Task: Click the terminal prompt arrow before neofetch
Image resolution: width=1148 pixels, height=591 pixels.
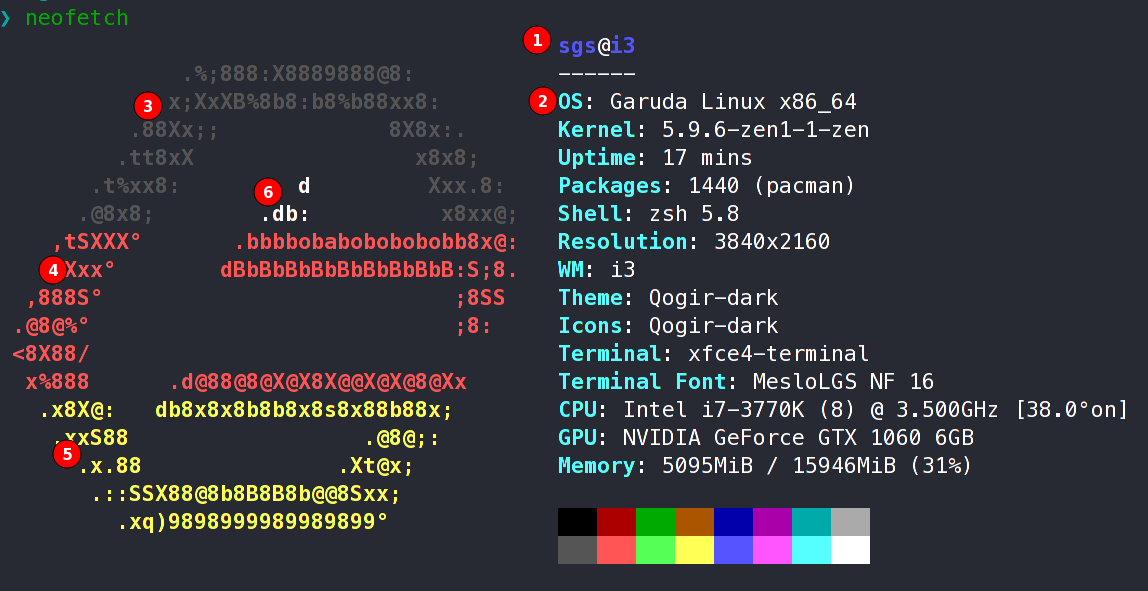Action: (6, 19)
